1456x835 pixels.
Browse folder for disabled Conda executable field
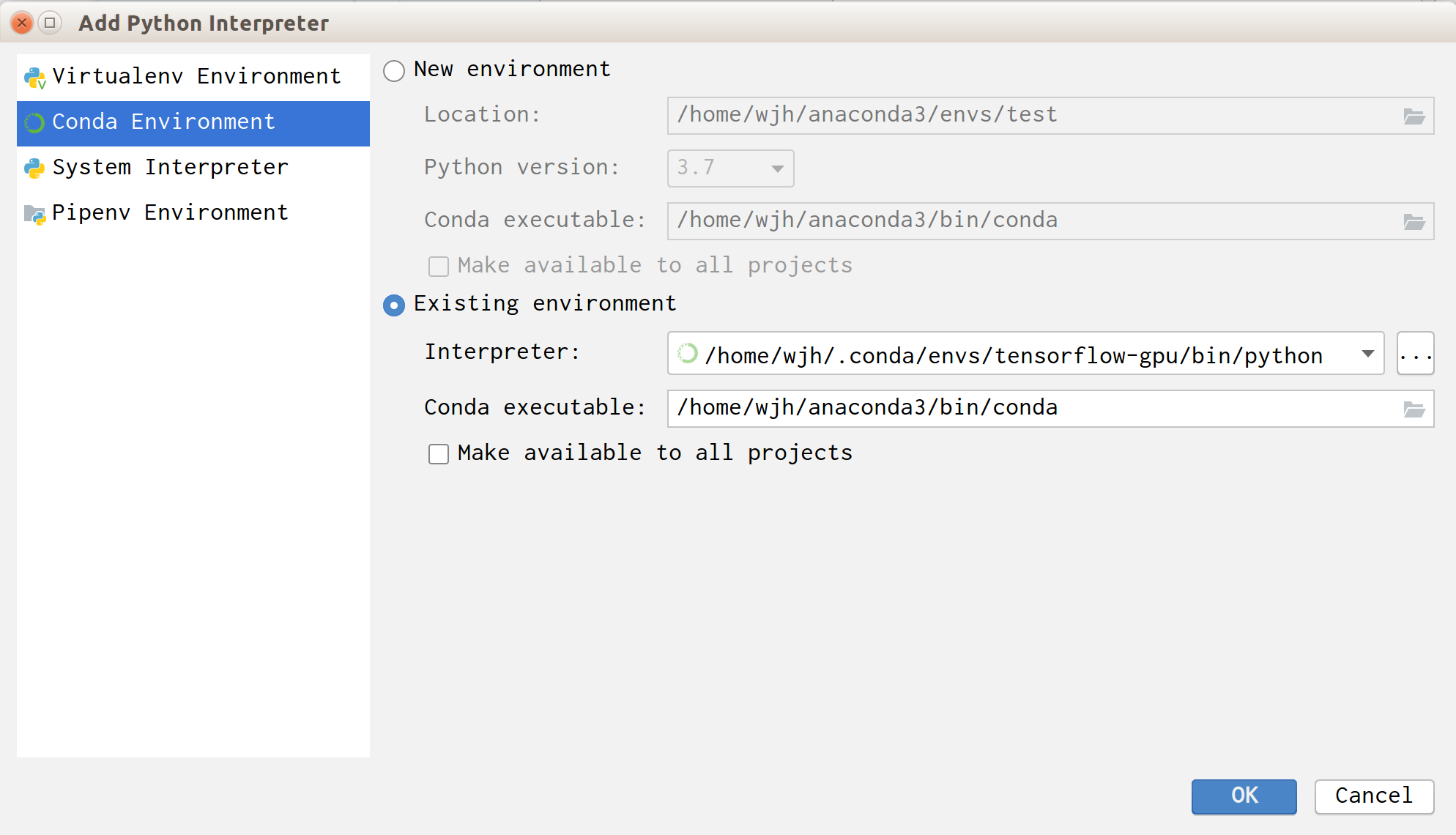click(x=1414, y=222)
